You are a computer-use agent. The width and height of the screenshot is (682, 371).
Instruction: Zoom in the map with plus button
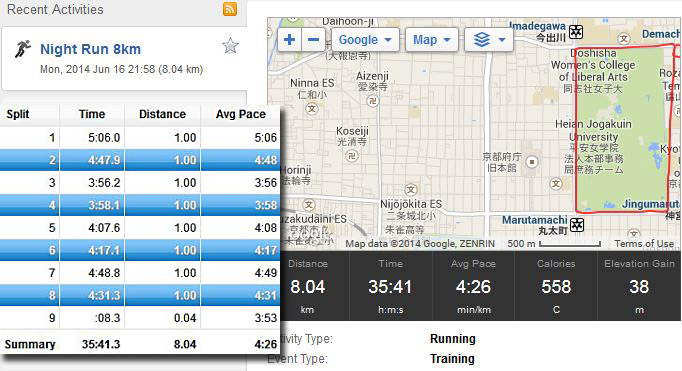(289, 40)
